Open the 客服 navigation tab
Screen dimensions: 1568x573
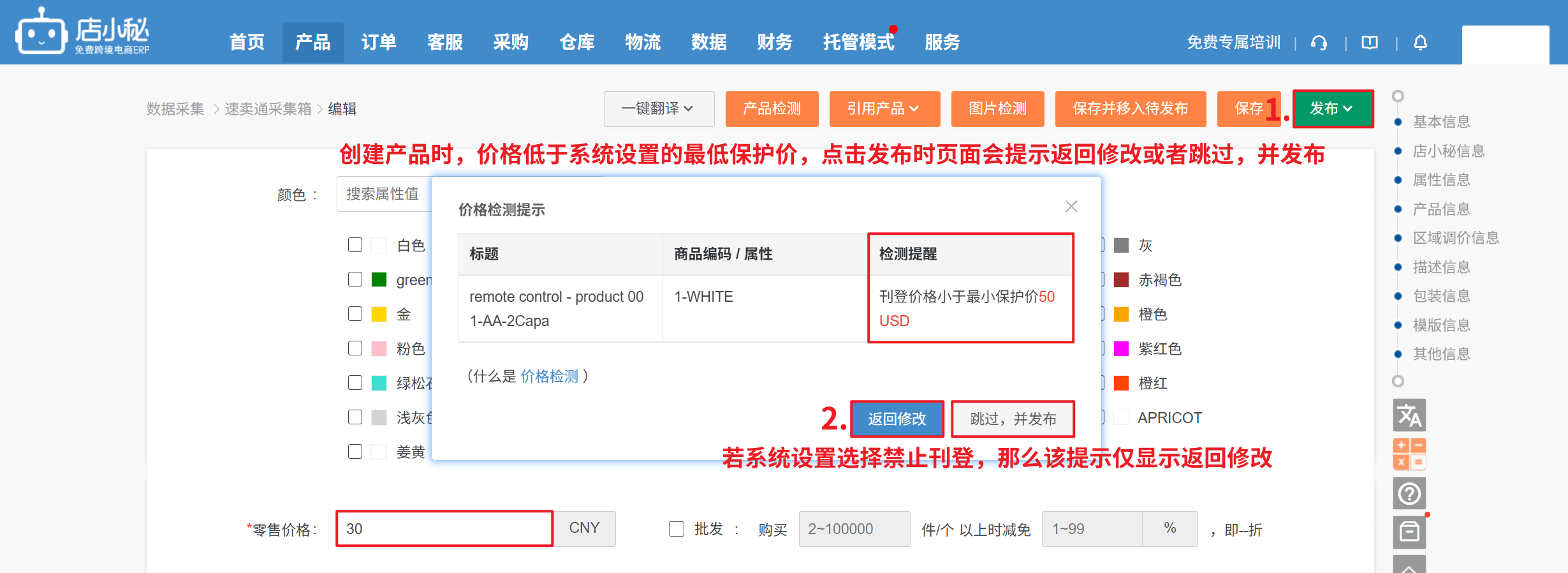click(x=445, y=43)
